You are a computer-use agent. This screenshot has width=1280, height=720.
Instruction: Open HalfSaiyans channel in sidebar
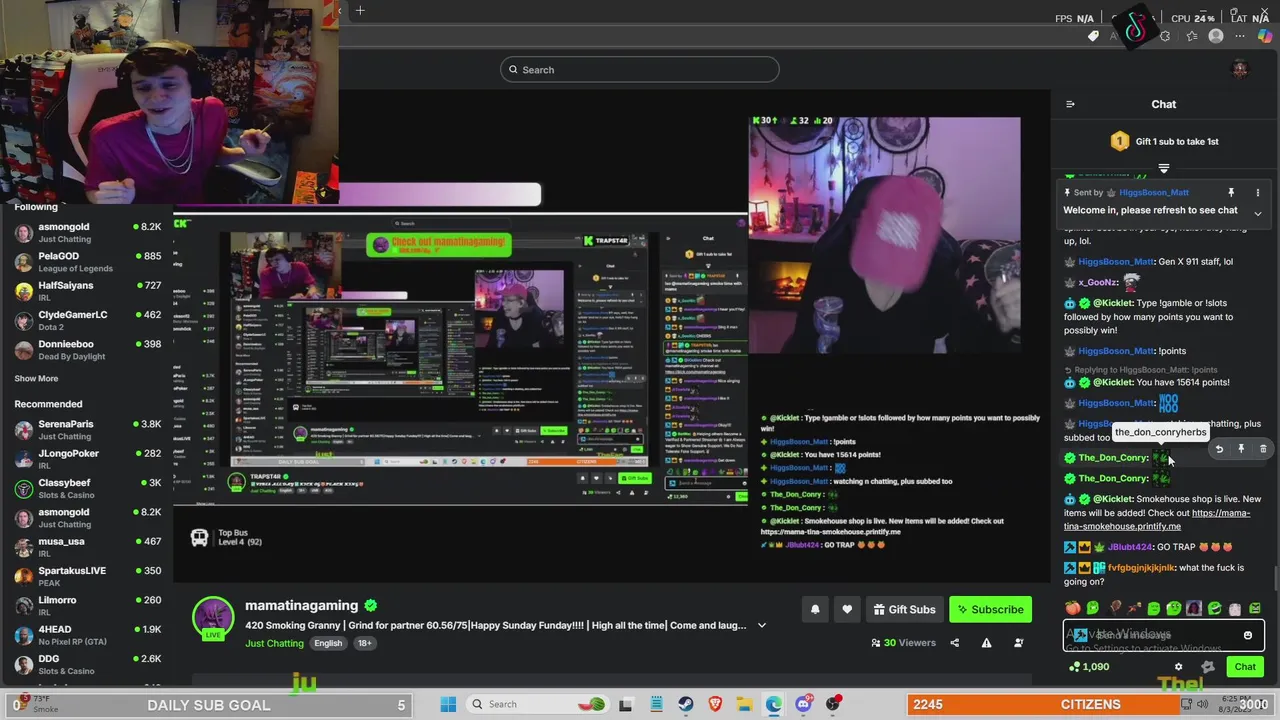pos(86,291)
